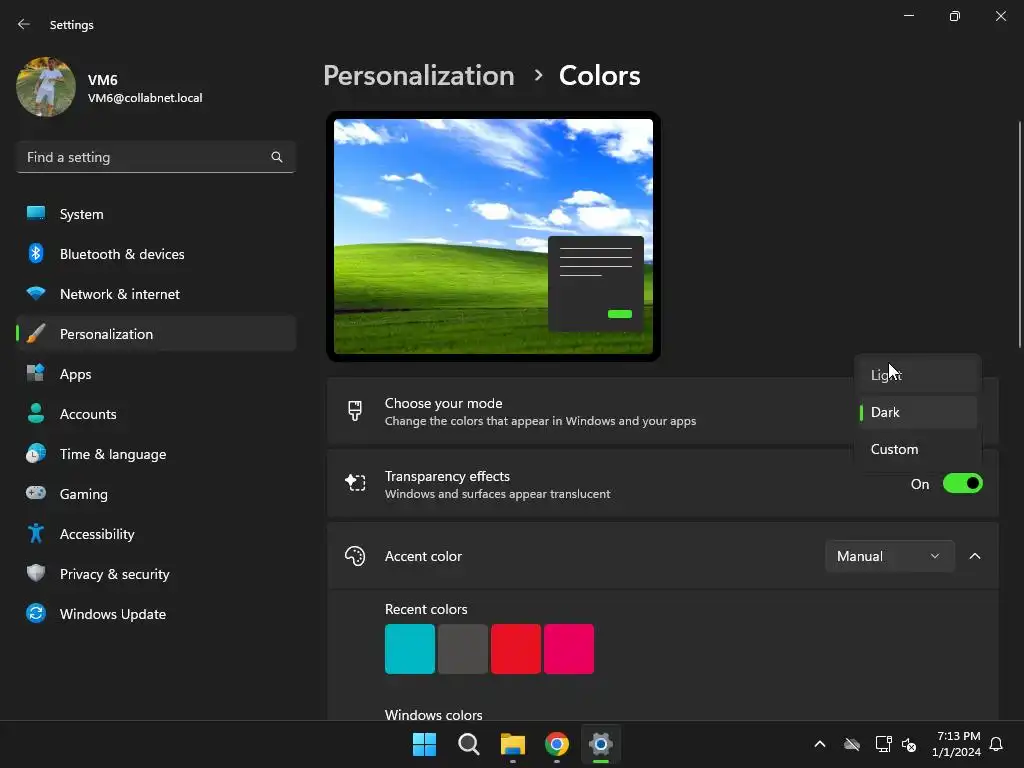Open File Explorer from taskbar
Screen dimensions: 1024x768
(x=513, y=744)
